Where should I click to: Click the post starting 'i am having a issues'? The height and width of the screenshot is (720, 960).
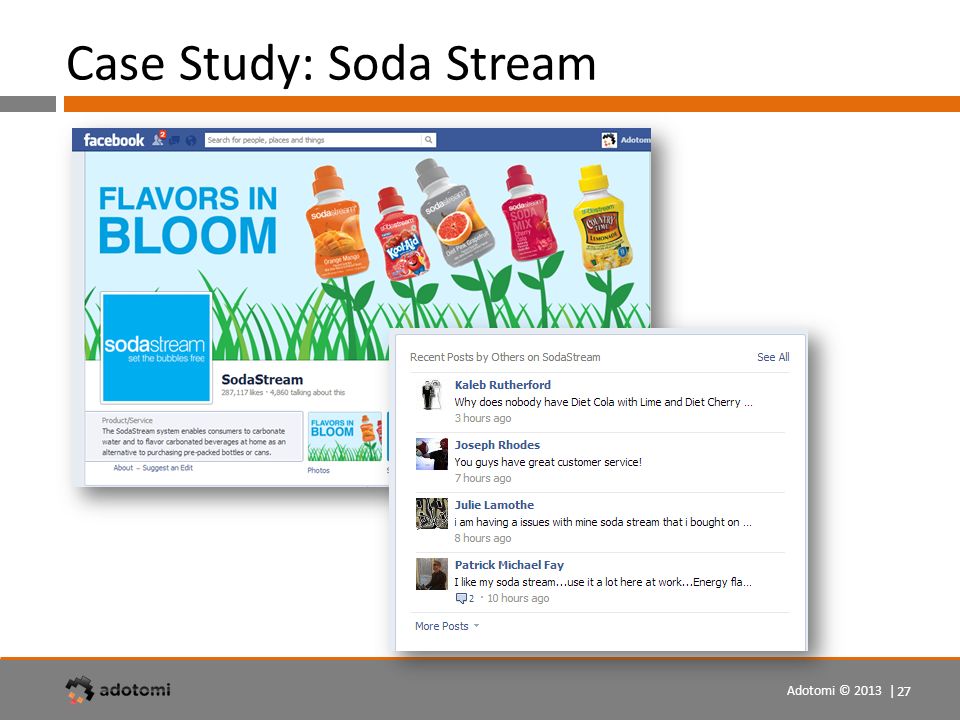point(603,522)
